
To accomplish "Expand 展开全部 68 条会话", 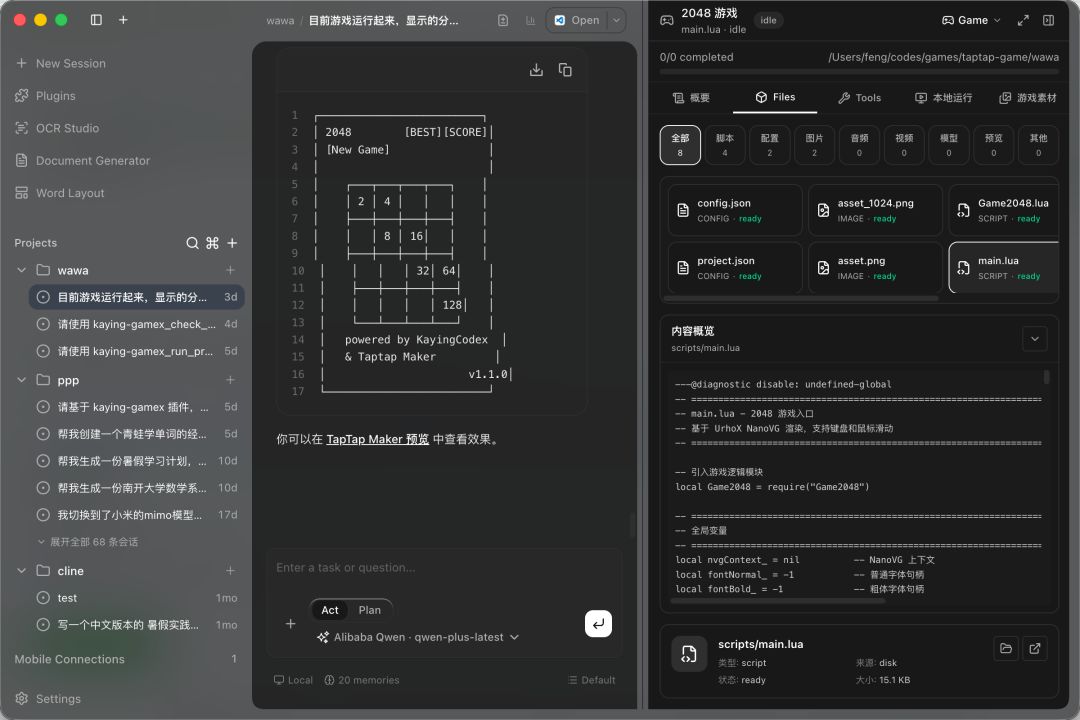I will click(x=88, y=542).
